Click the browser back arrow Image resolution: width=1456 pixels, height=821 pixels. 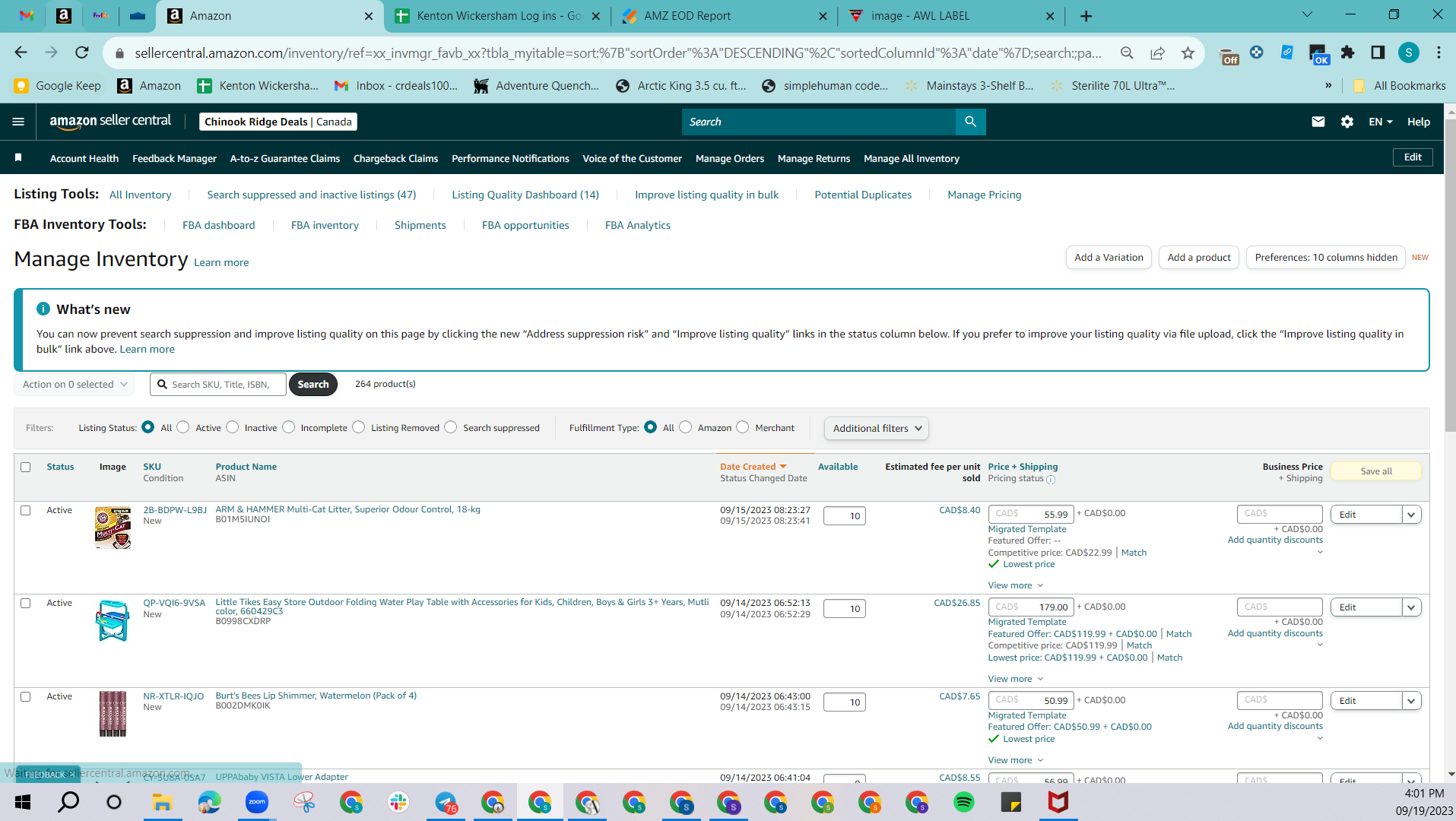click(21, 52)
